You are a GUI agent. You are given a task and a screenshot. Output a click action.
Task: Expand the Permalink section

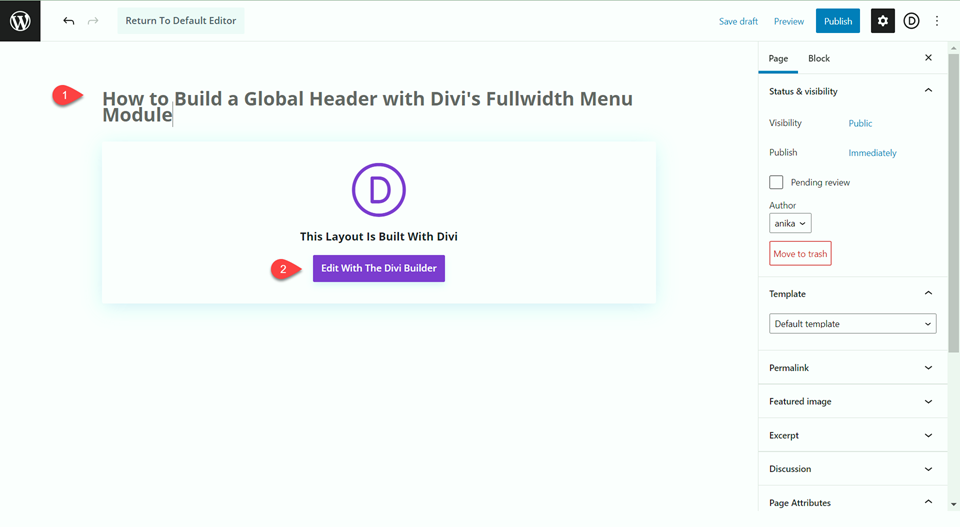click(x=852, y=368)
